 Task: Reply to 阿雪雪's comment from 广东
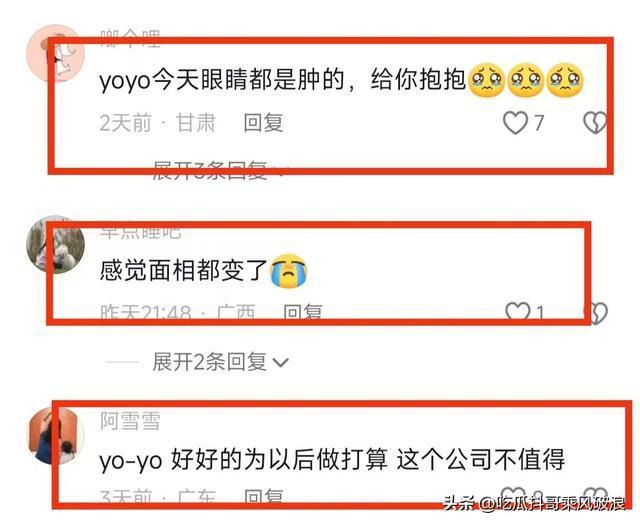[263, 496]
